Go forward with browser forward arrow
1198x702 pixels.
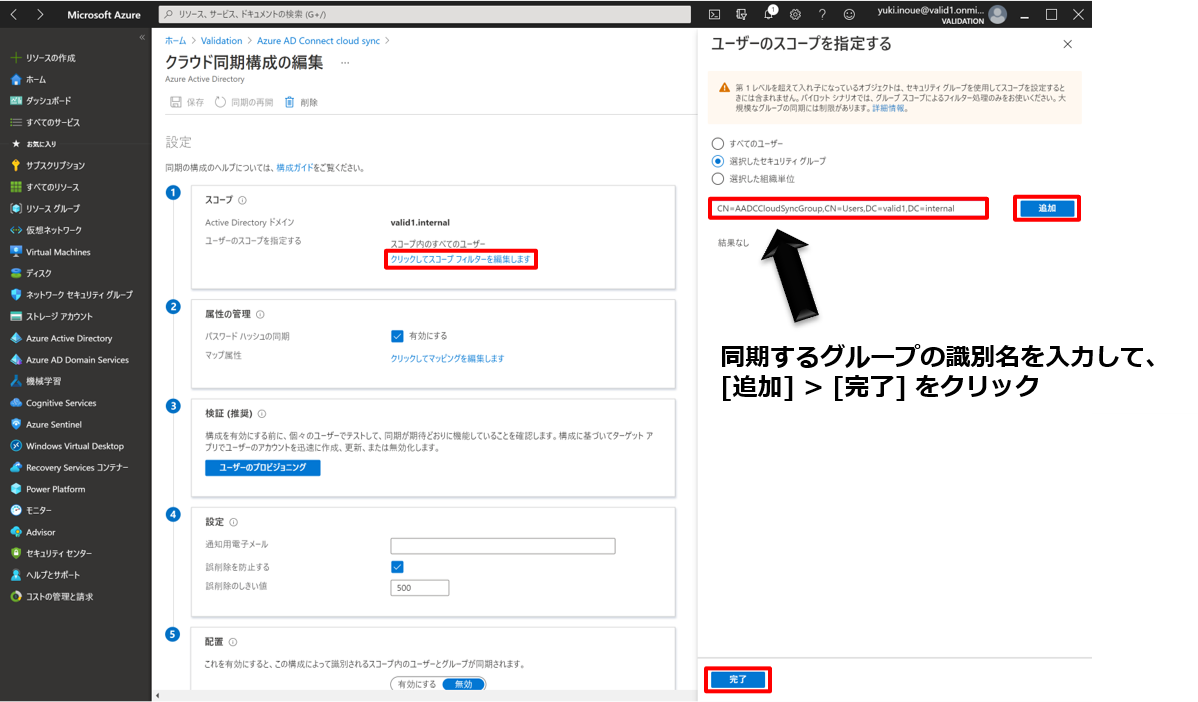[40, 15]
